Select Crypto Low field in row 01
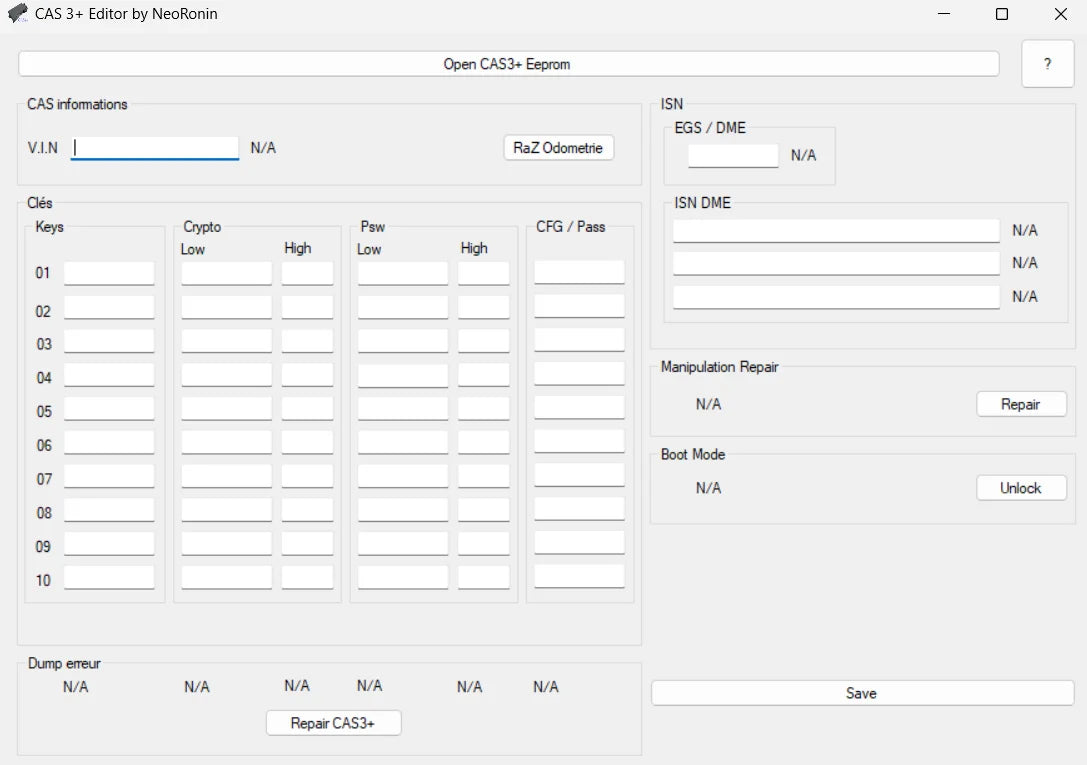 [x=227, y=273]
